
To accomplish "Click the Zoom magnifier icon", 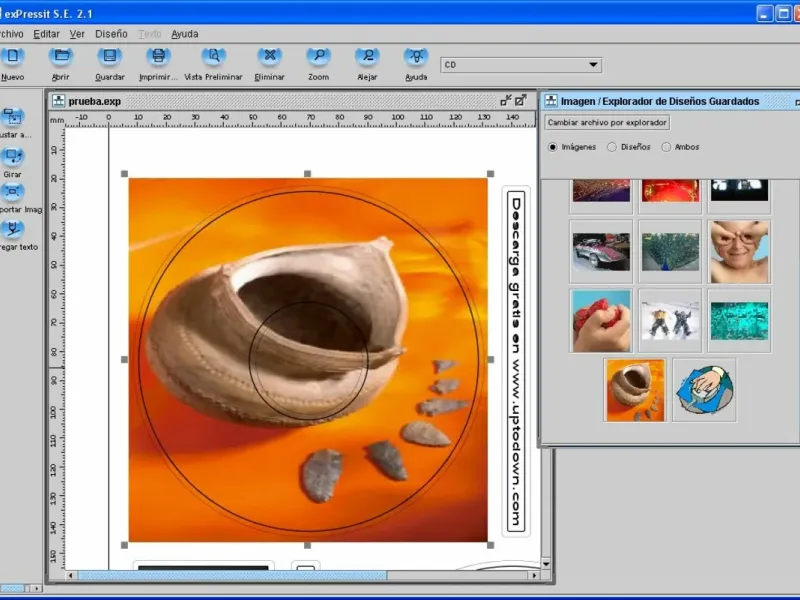I will (318, 57).
